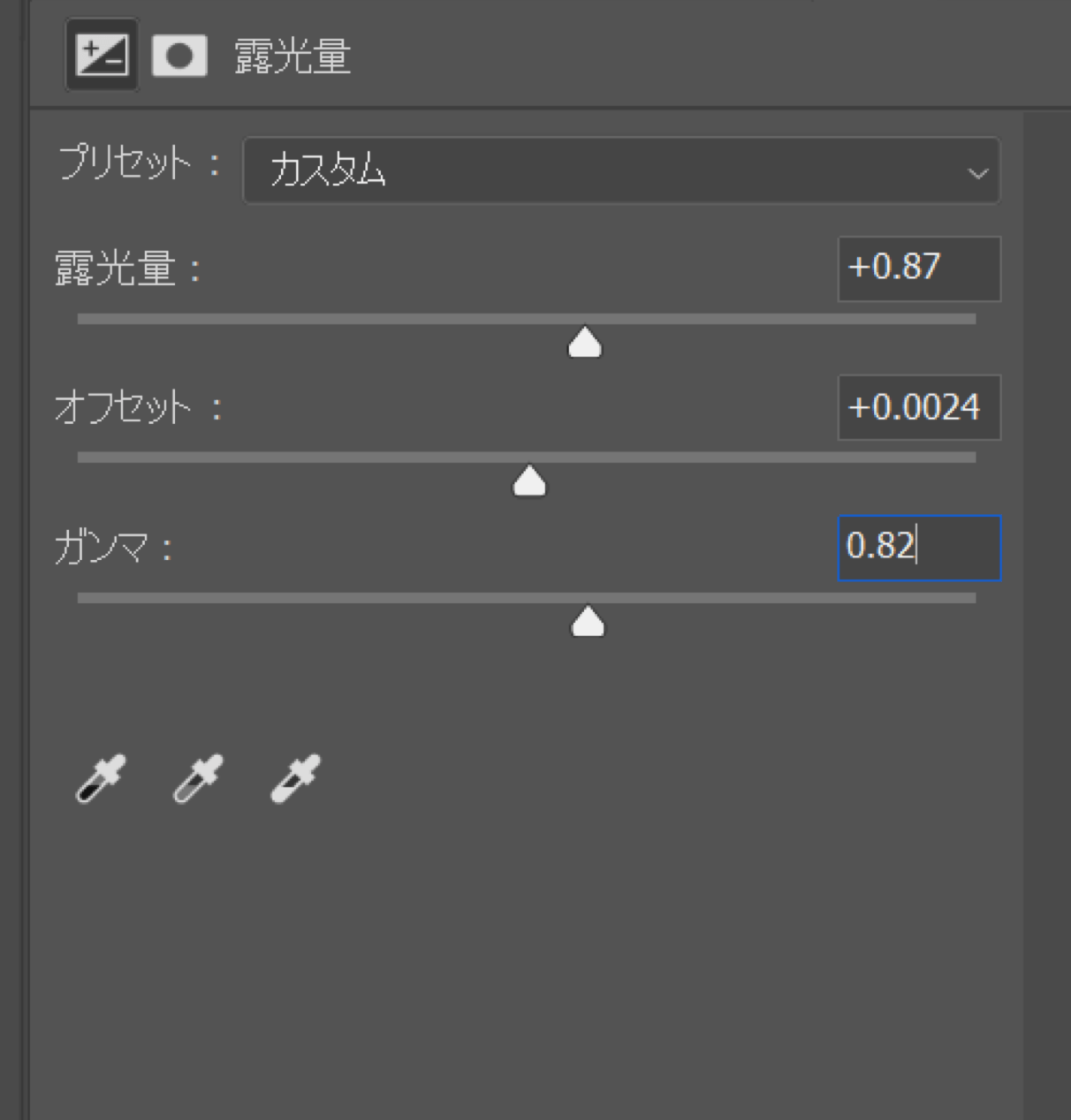Screen dimensions: 1071x1120
Task: Click the 露光量: label beside the +0.87 field
Action: tap(129, 269)
